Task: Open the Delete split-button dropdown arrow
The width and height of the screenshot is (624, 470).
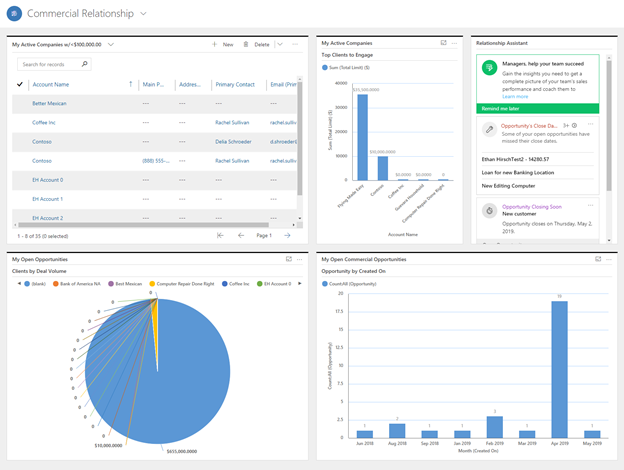Action: pyautogui.click(x=281, y=44)
